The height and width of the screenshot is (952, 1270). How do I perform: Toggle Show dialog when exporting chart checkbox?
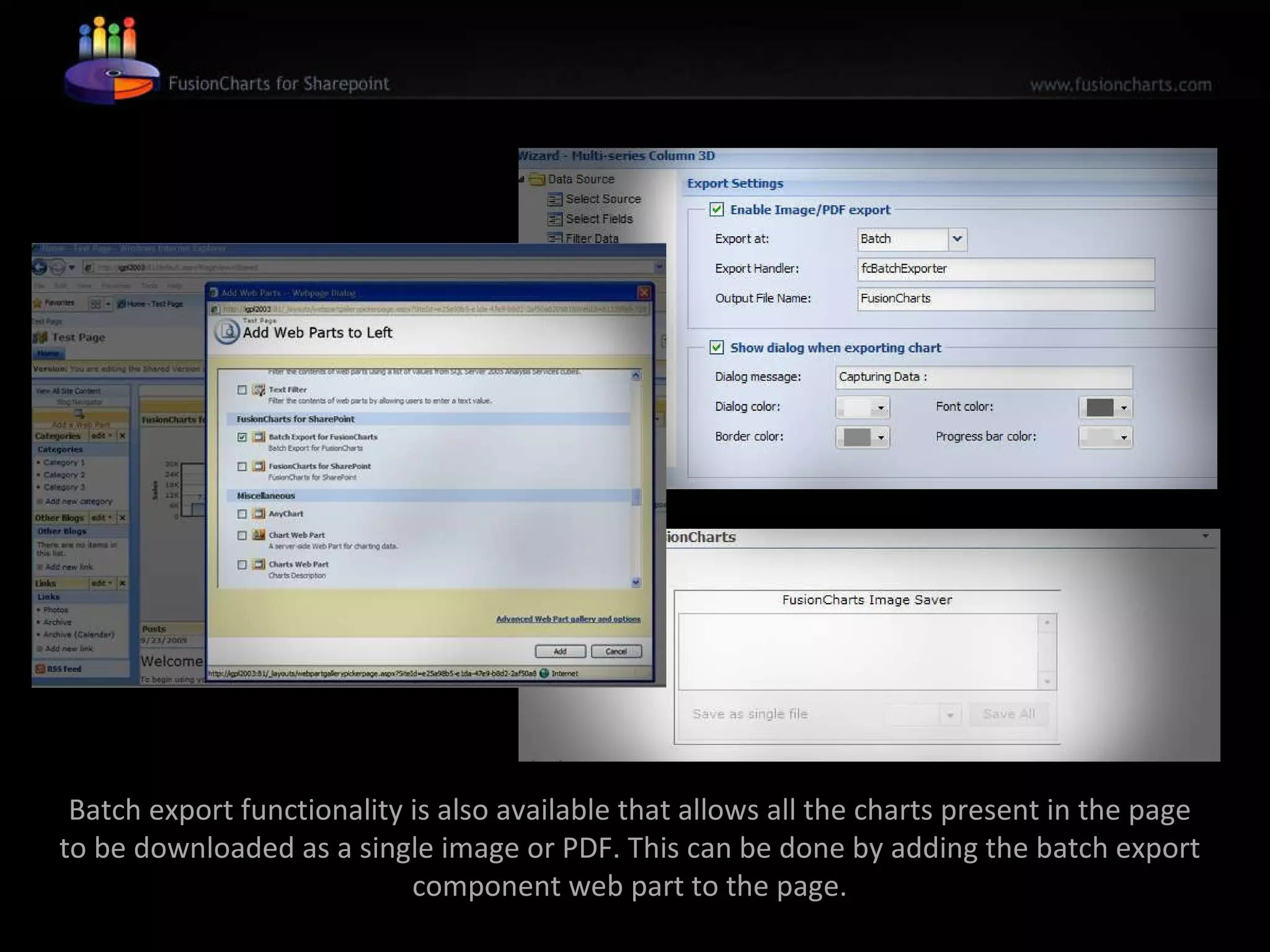(x=717, y=347)
